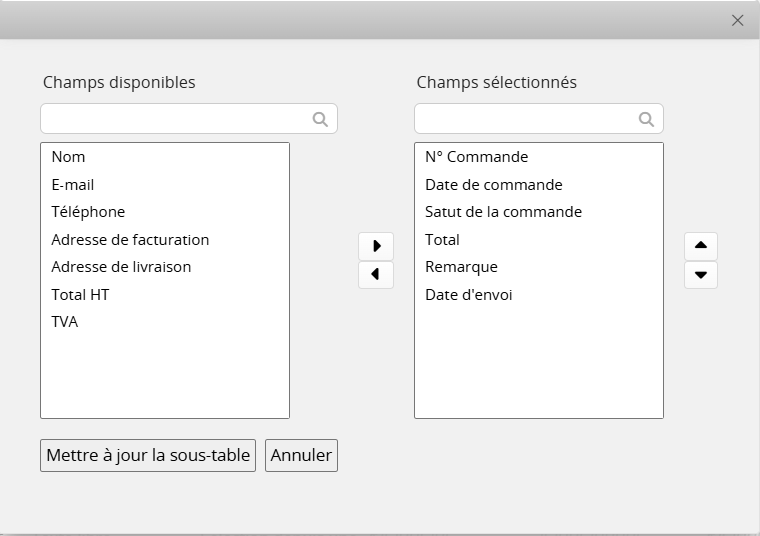Focus the Champs disponibles search field
Image resolution: width=760 pixels, height=536 pixels.
[x=175, y=119]
